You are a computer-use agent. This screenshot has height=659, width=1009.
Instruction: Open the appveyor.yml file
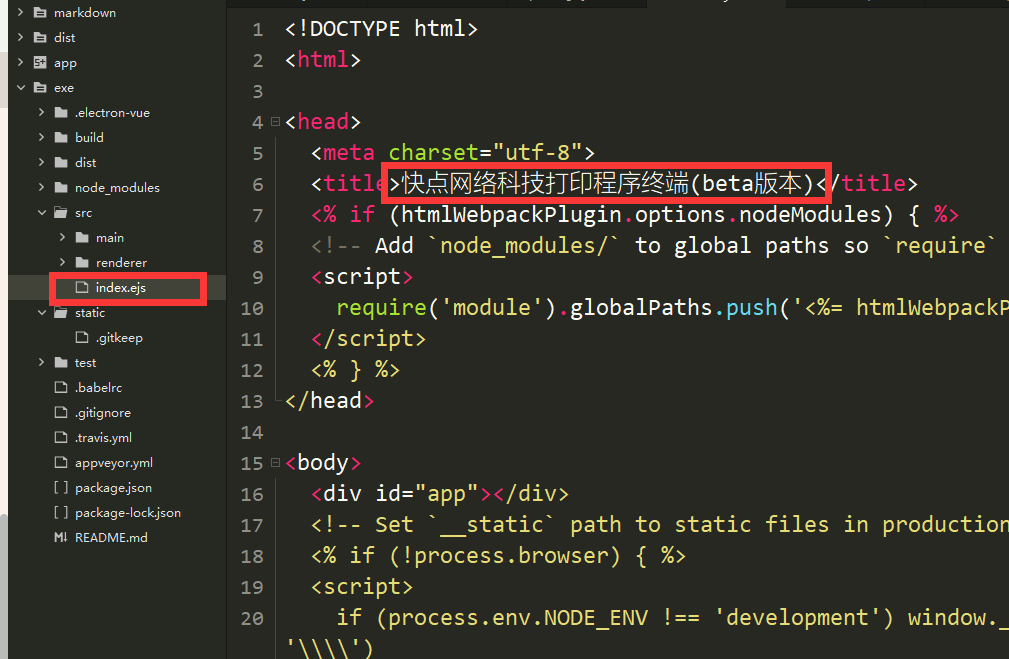[x=114, y=463]
